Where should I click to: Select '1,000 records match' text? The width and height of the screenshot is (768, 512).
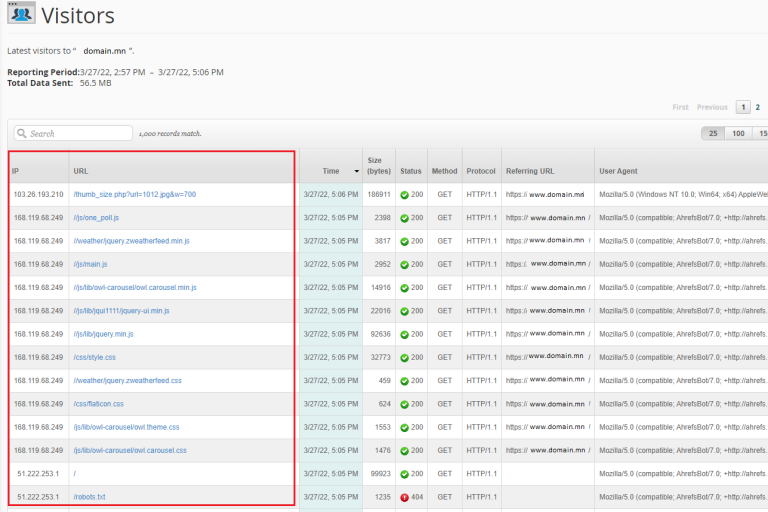click(170, 133)
